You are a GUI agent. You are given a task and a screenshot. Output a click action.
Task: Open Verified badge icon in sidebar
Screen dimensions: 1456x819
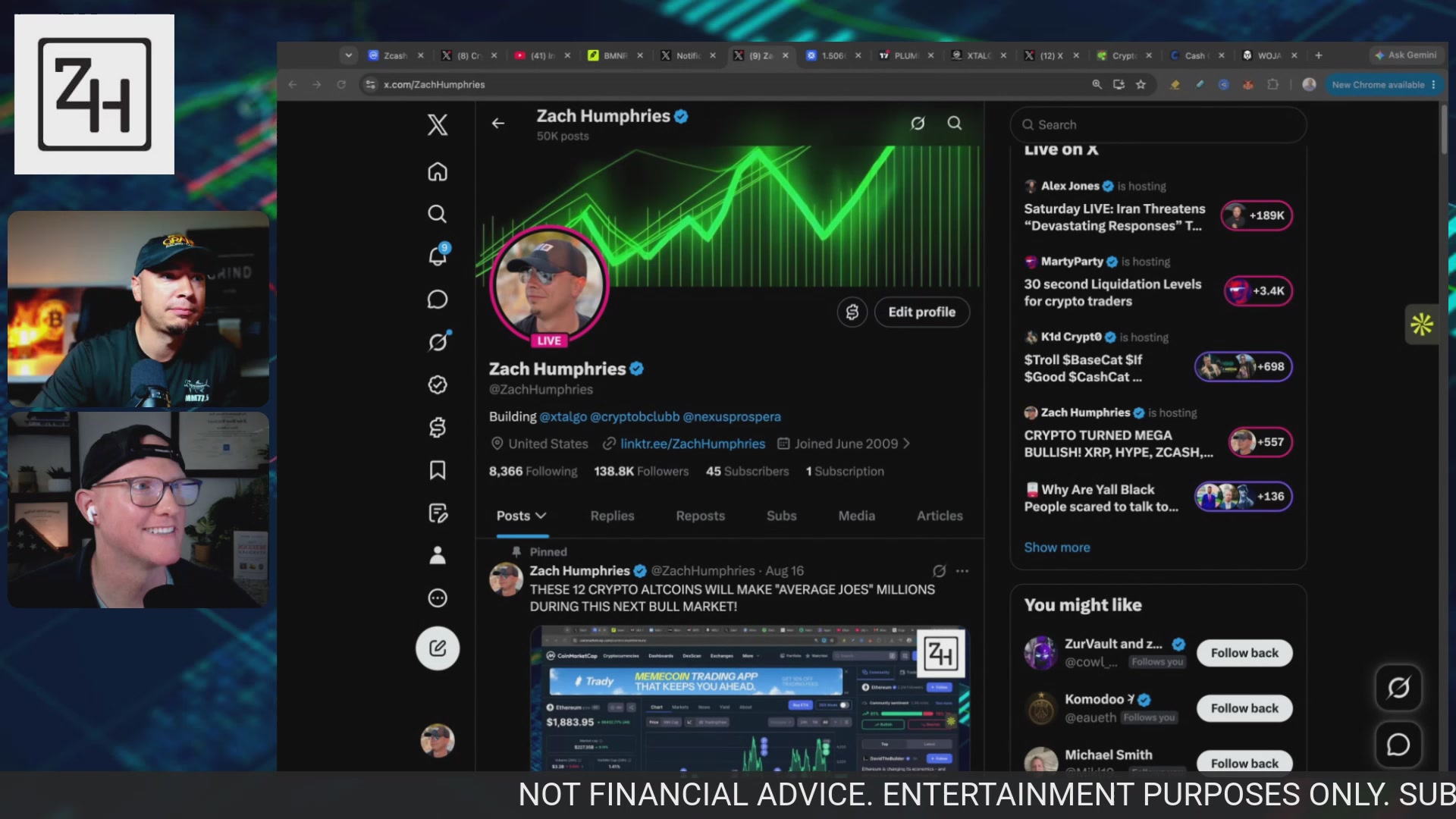pyautogui.click(x=438, y=385)
